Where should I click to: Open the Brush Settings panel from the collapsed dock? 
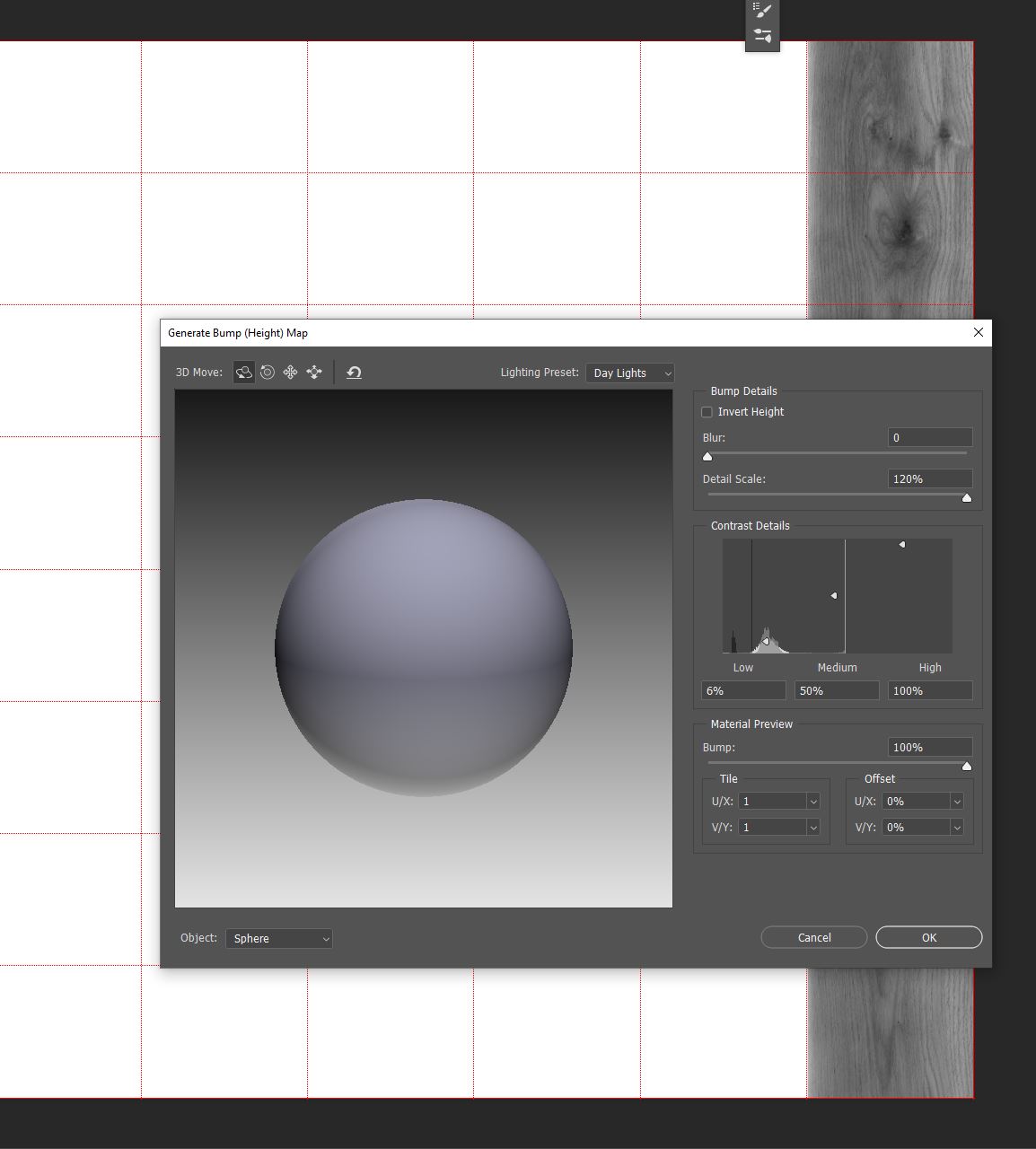(762, 36)
